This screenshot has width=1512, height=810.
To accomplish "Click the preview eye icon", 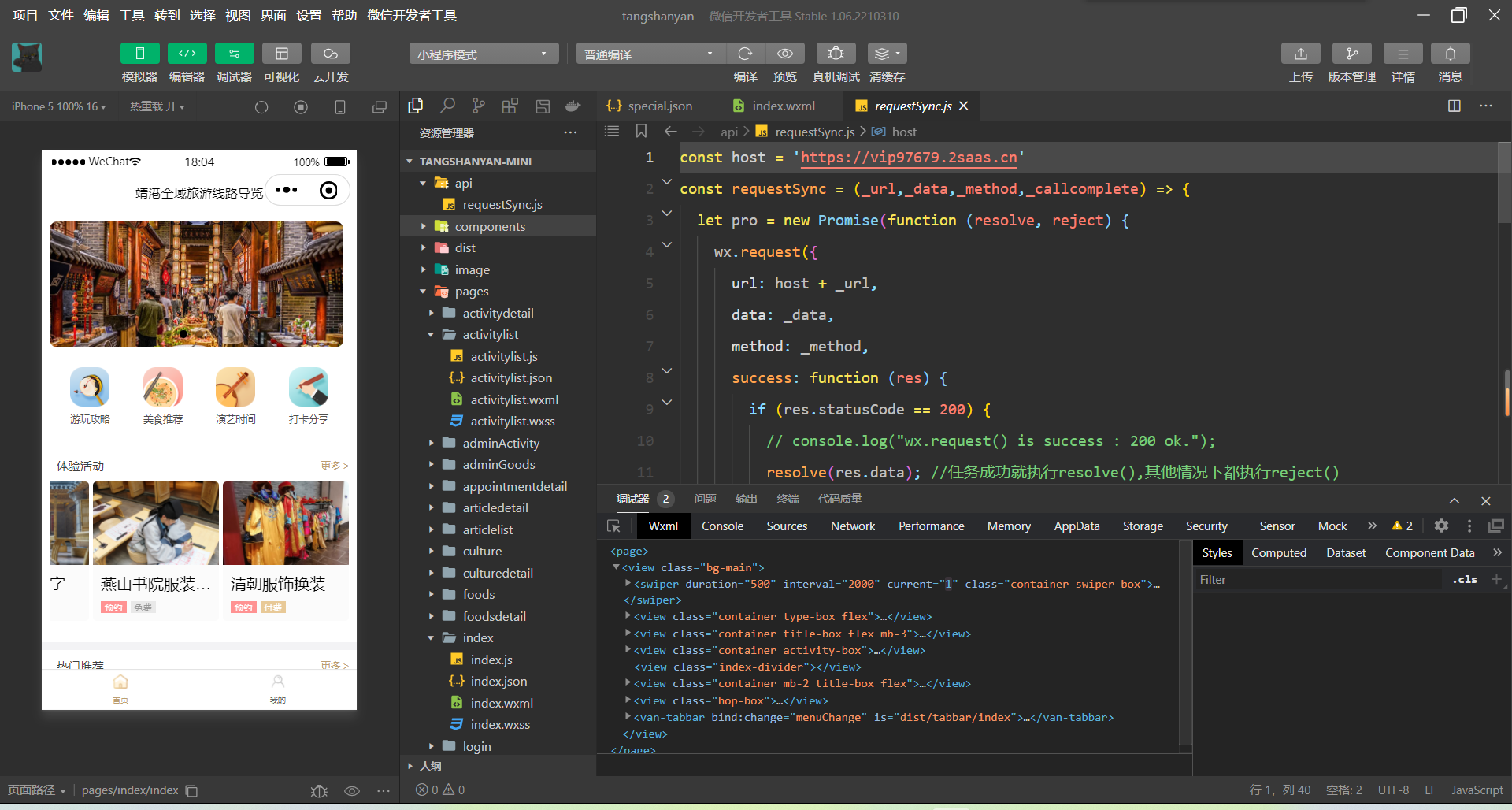I will (x=785, y=54).
